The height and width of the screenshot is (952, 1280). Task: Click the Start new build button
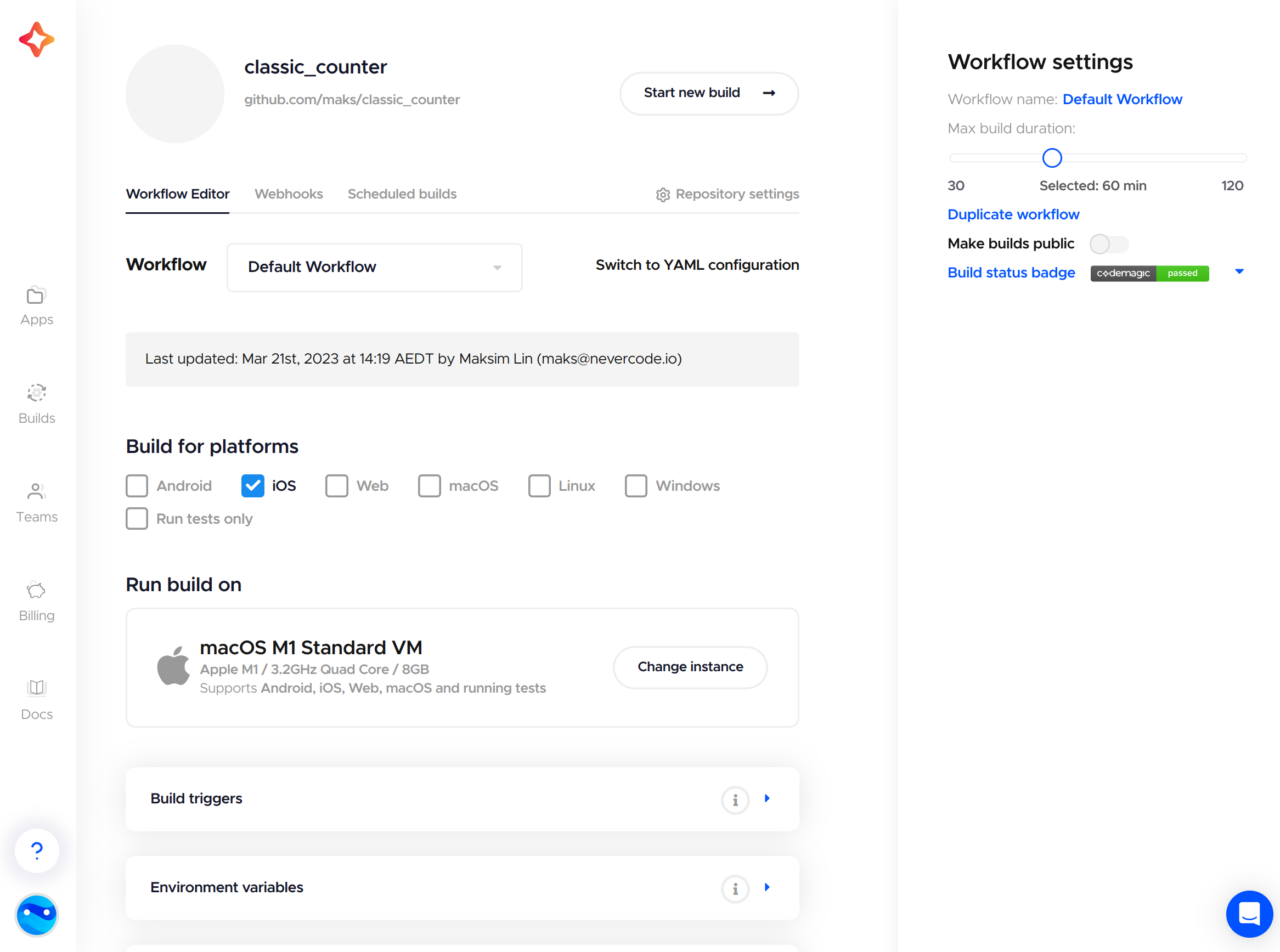point(709,93)
